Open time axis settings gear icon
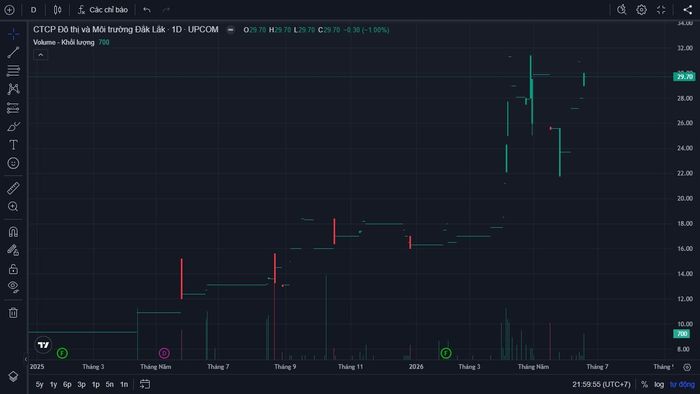Viewport: 700px width, 394px height. point(687,367)
